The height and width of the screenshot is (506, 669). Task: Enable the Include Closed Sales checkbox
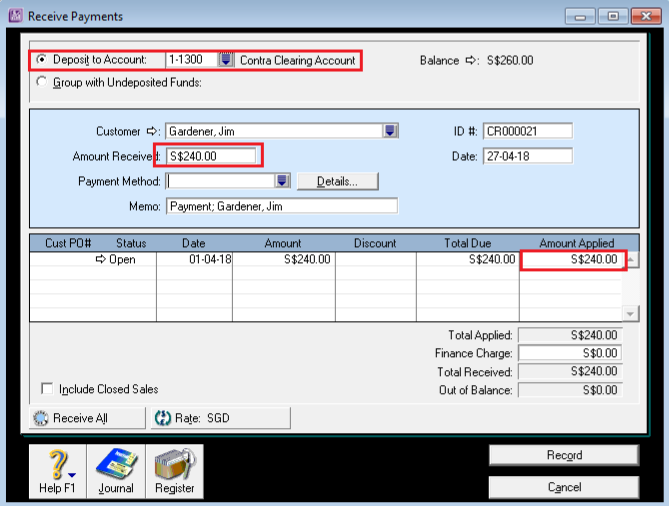[47, 389]
